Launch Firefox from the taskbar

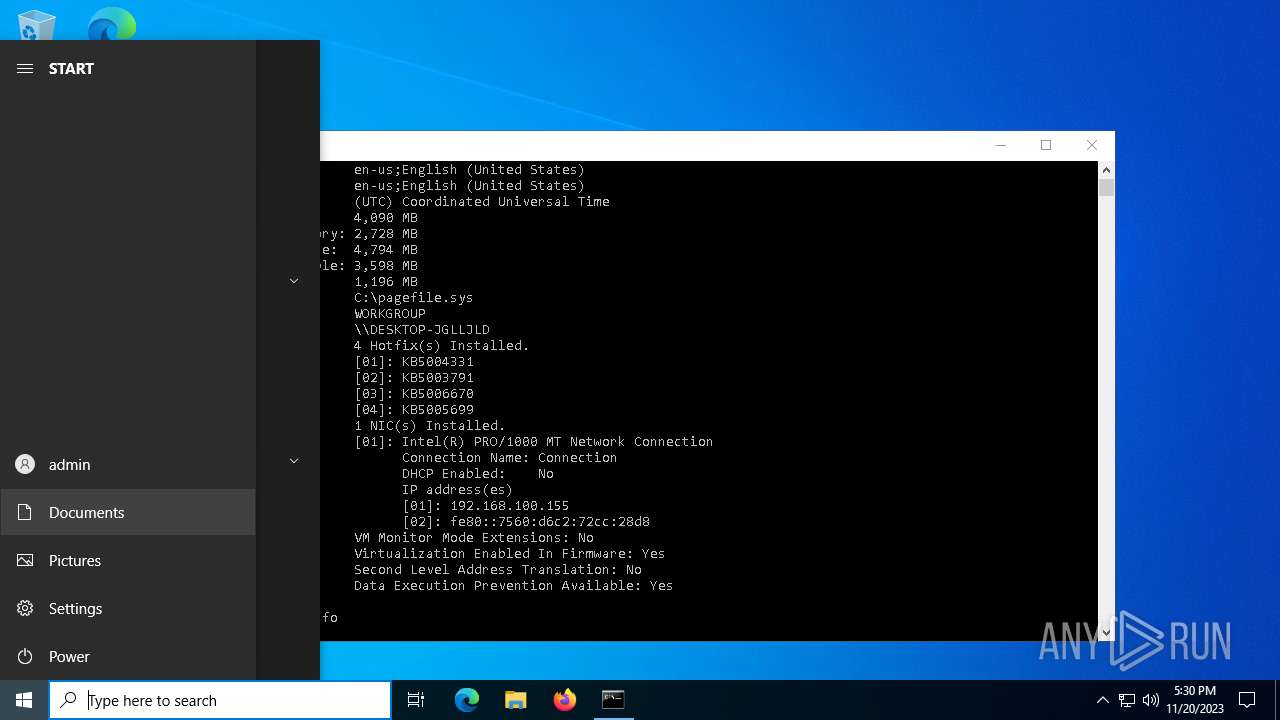pyautogui.click(x=564, y=700)
